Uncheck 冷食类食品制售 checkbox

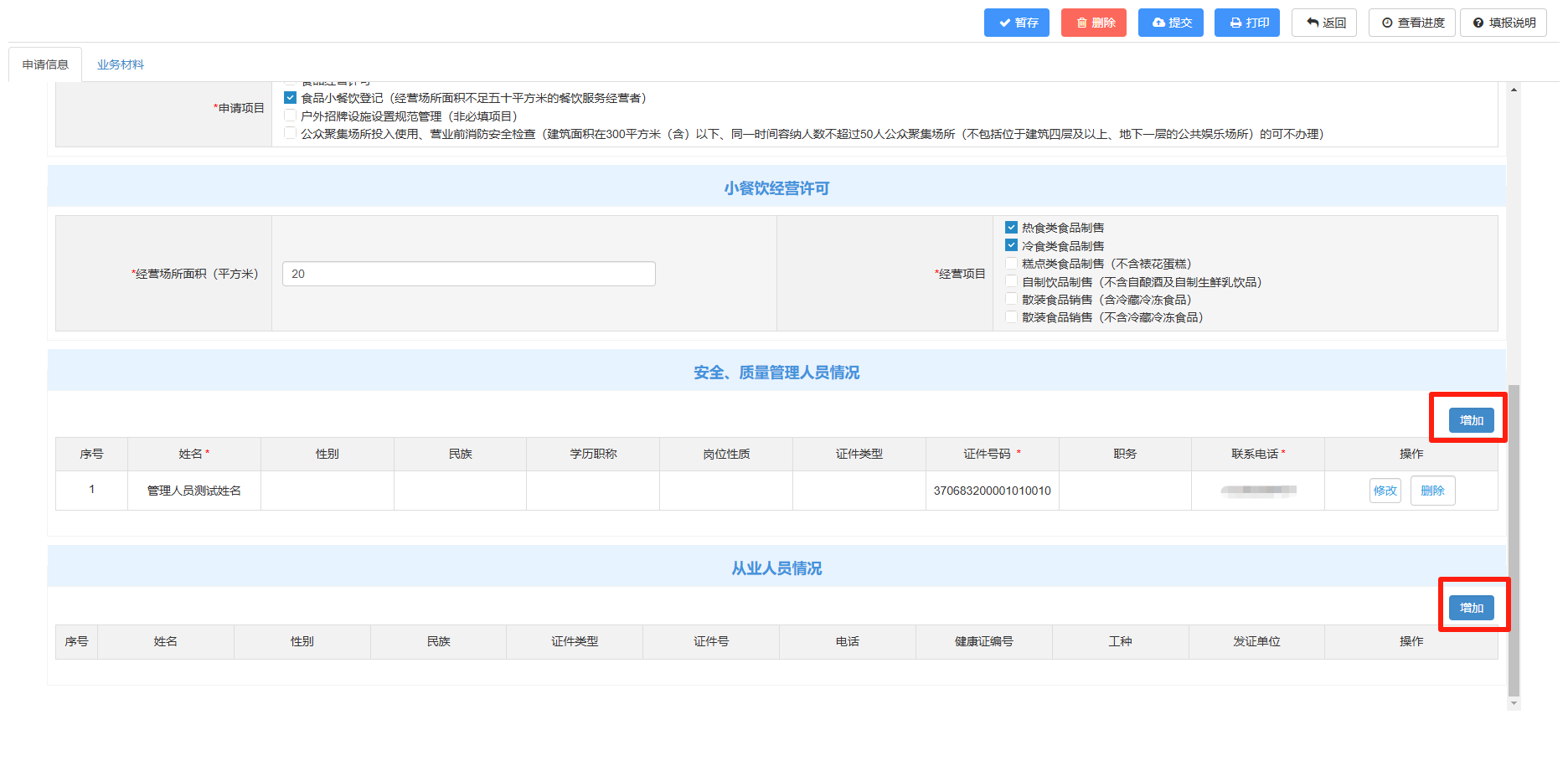(1011, 246)
